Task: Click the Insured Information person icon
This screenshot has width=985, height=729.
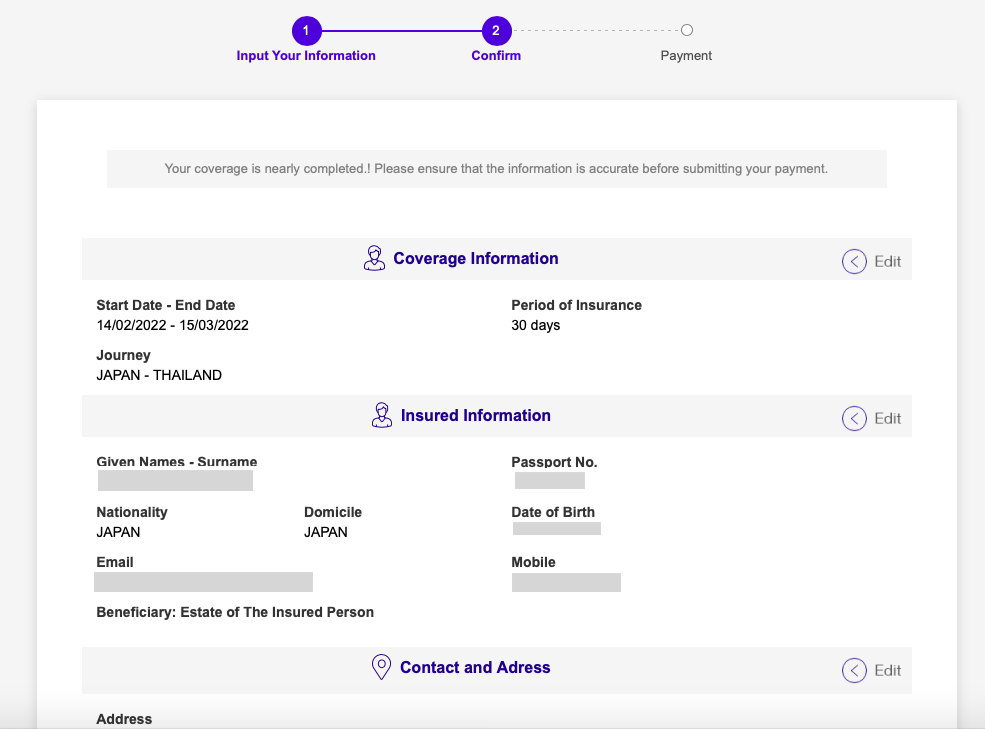Action: (x=381, y=415)
